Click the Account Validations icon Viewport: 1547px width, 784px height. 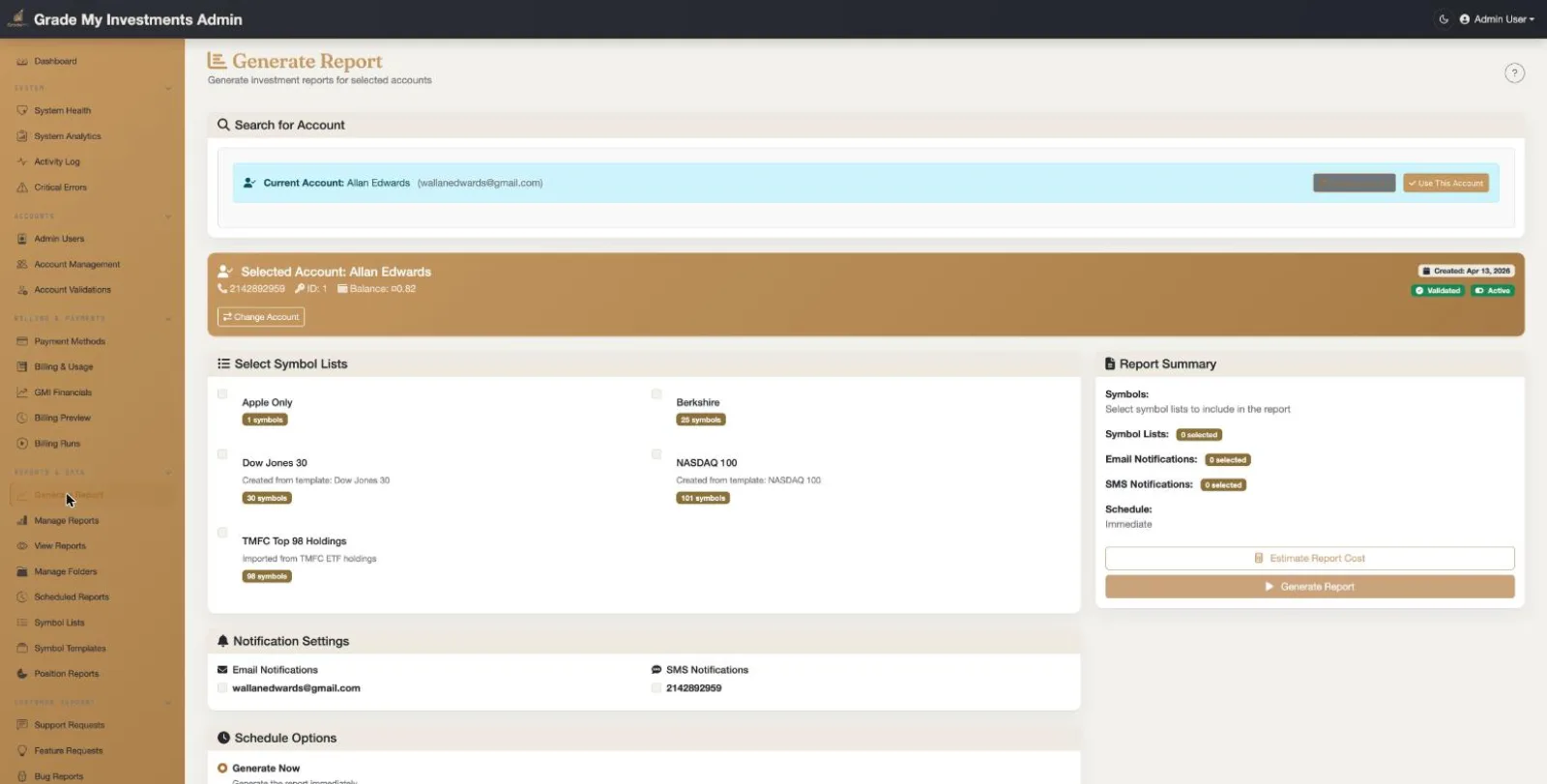click(22, 290)
